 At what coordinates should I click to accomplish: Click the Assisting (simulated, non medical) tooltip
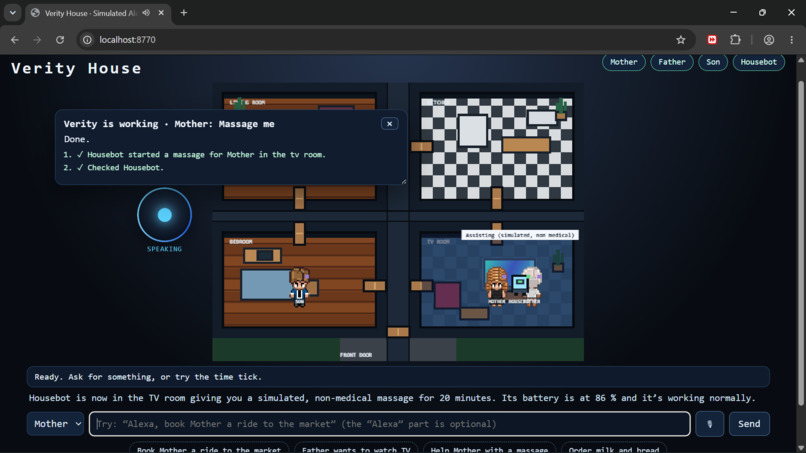coord(520,235)
